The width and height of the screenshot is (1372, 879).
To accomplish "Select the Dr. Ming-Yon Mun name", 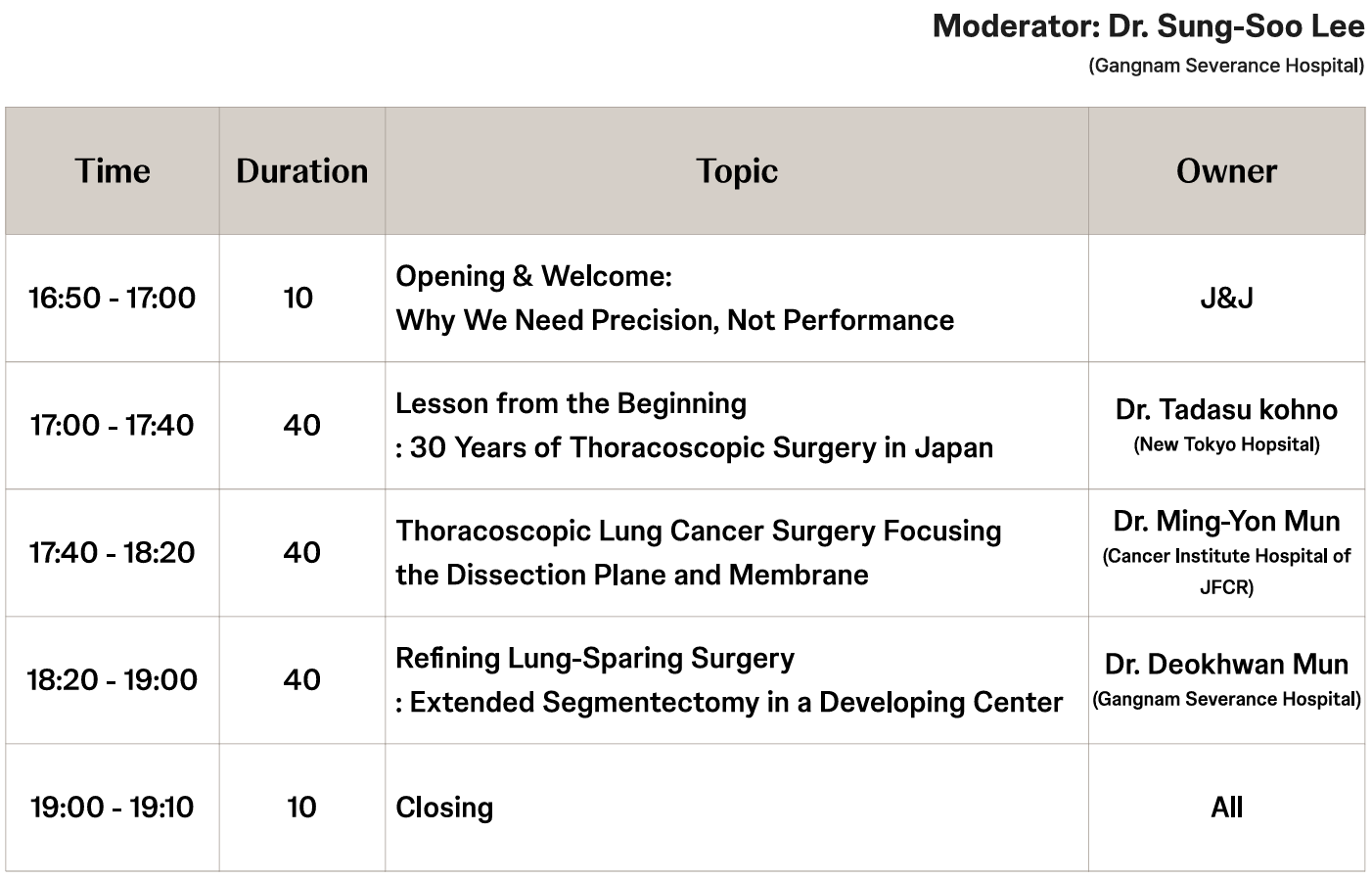I will tap(1226, 521).
